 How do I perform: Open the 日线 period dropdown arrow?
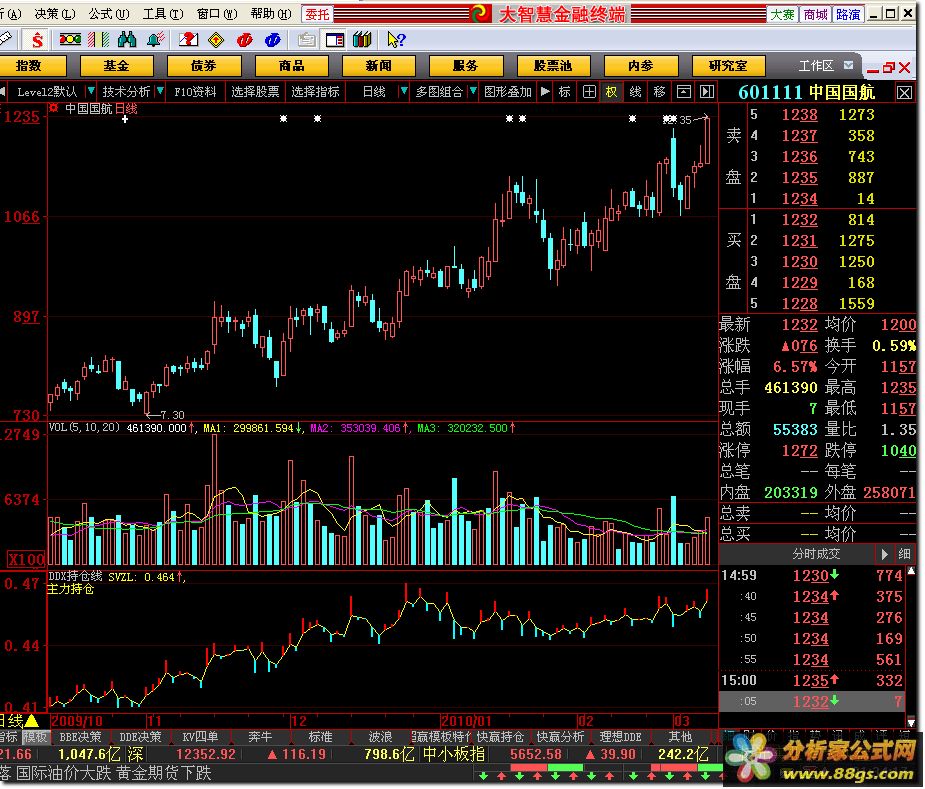(404, 91)
